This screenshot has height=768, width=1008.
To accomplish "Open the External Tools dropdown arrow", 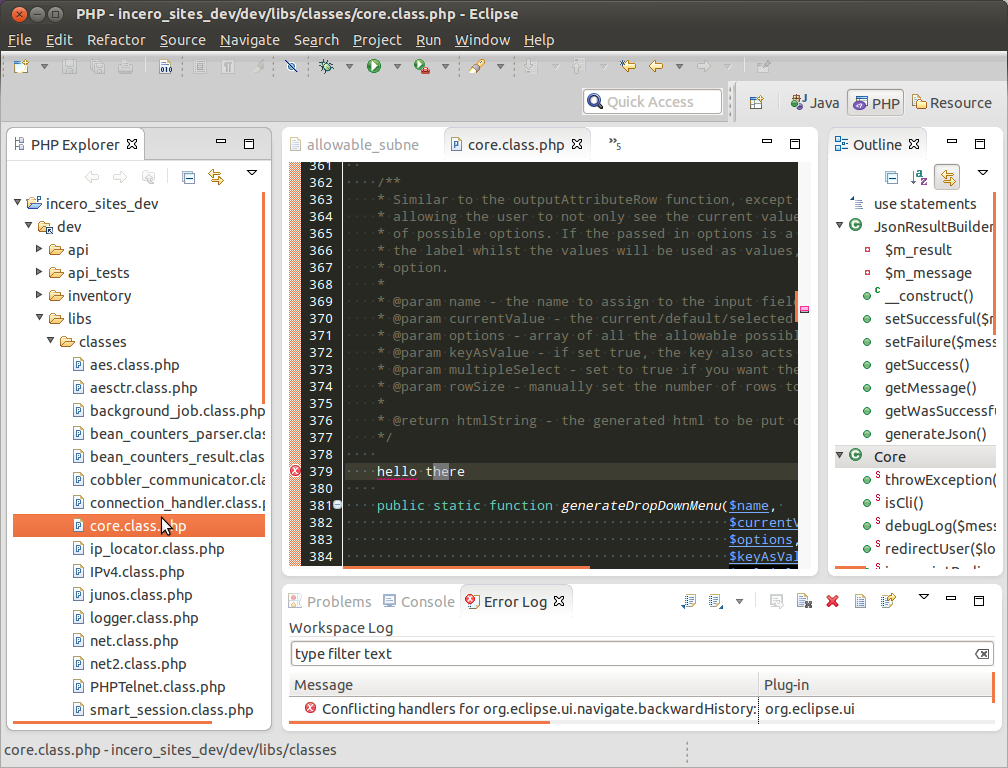I will point(445,66).
